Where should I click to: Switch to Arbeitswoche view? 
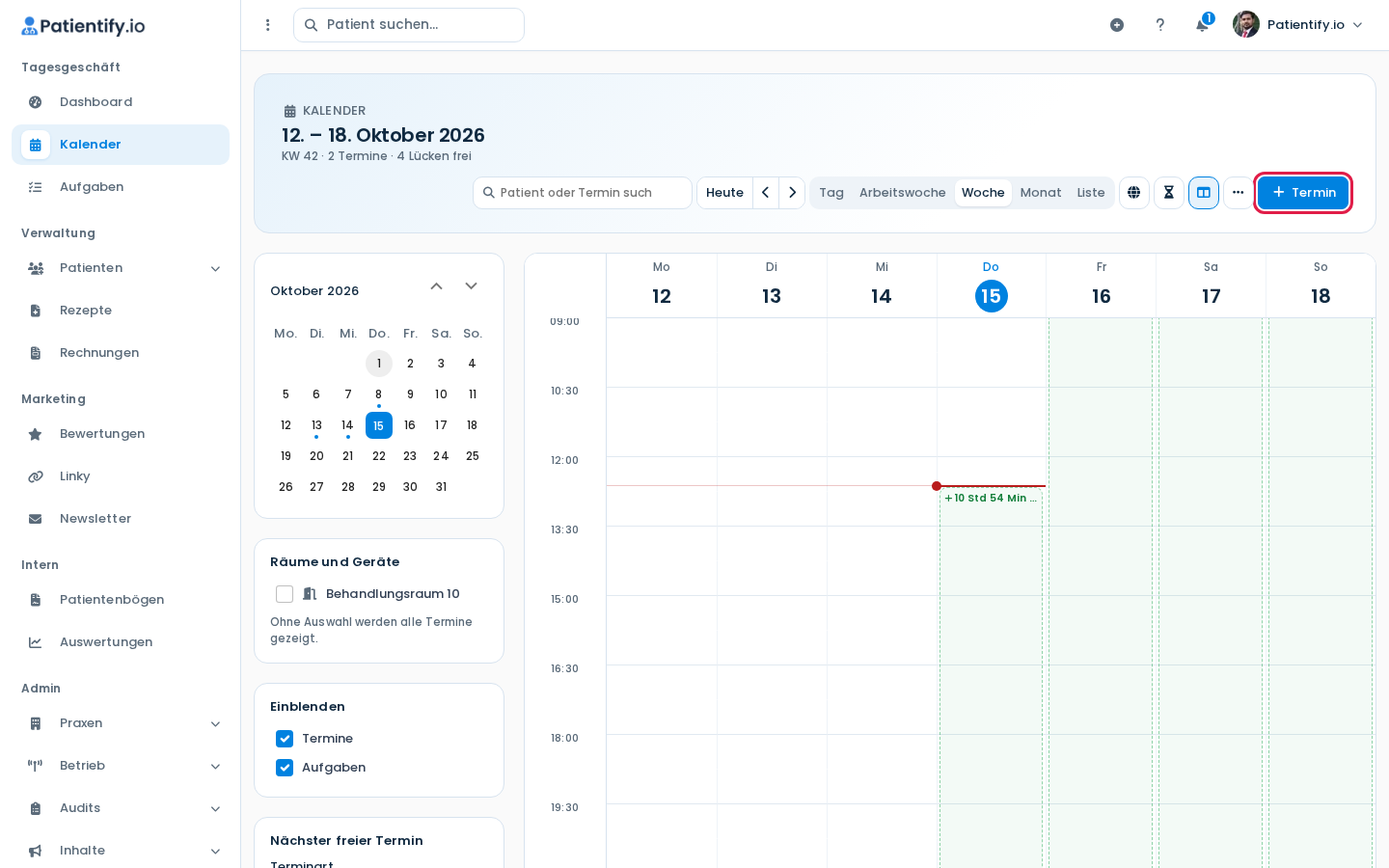903,193
